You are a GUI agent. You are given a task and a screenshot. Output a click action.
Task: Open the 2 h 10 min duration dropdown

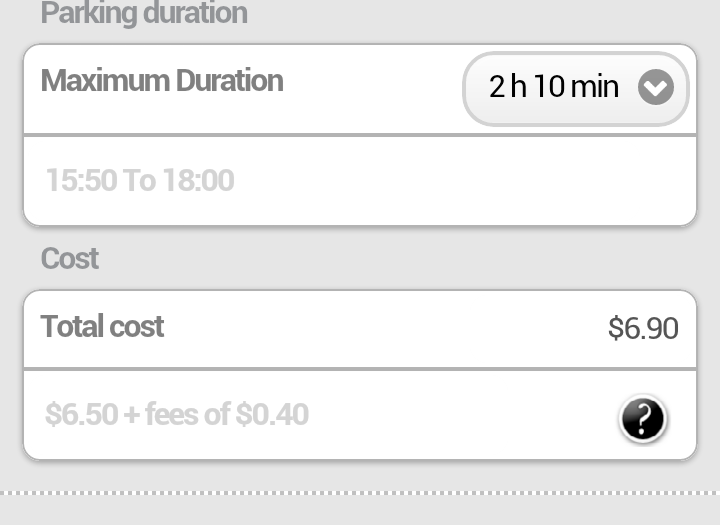coord(576,88)
